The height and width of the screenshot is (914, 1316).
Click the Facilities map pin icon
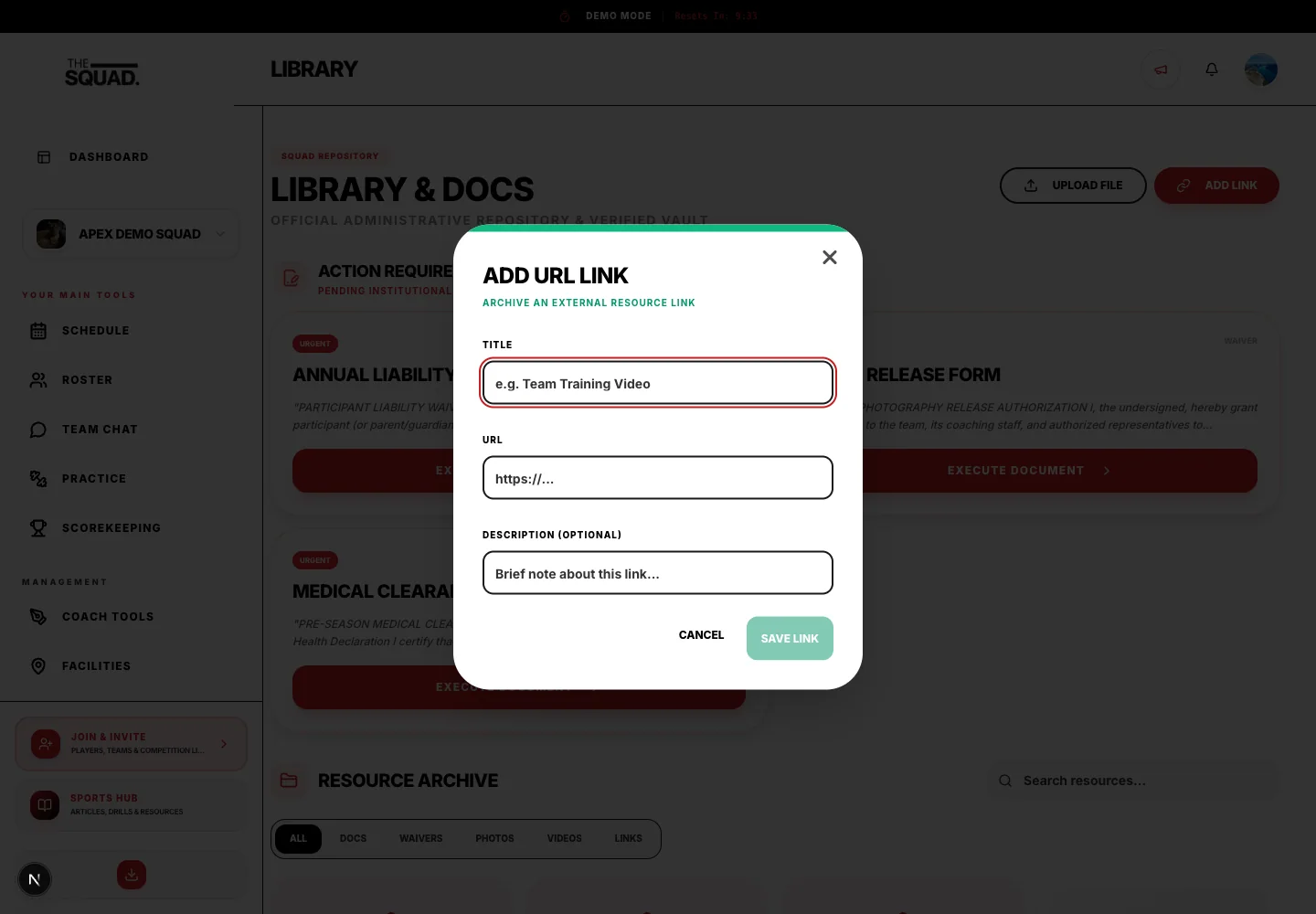click(38, 666)
